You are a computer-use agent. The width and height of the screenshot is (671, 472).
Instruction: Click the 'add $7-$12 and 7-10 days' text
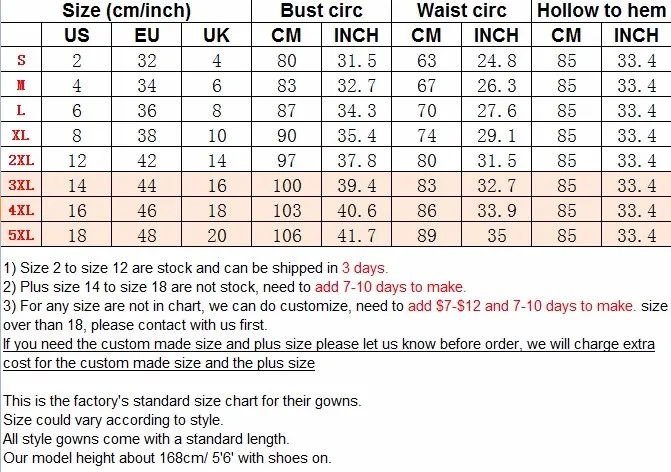click(x=522, y=306)
